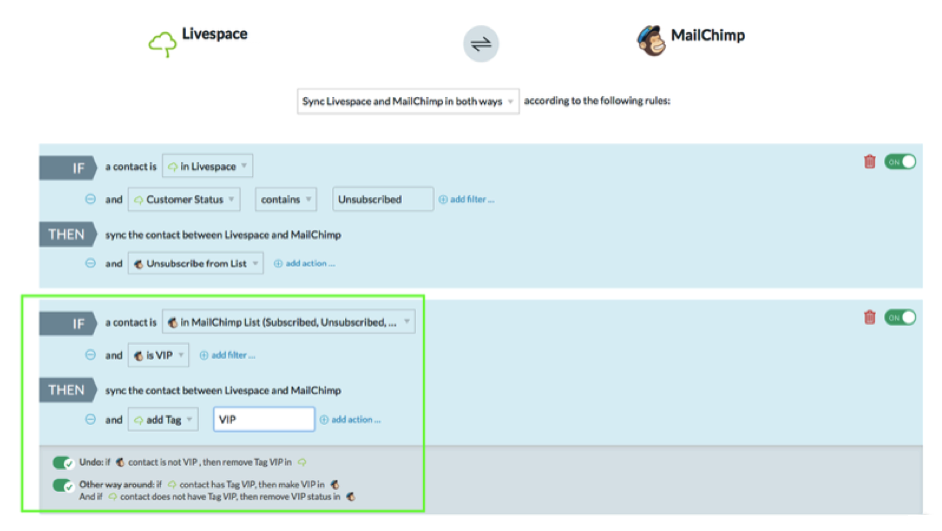This screenshot has width=942, height=531.
Task: Click 'contact is not VIP, then remove Tag VIP' text
Action: click(x=205, y=462)
